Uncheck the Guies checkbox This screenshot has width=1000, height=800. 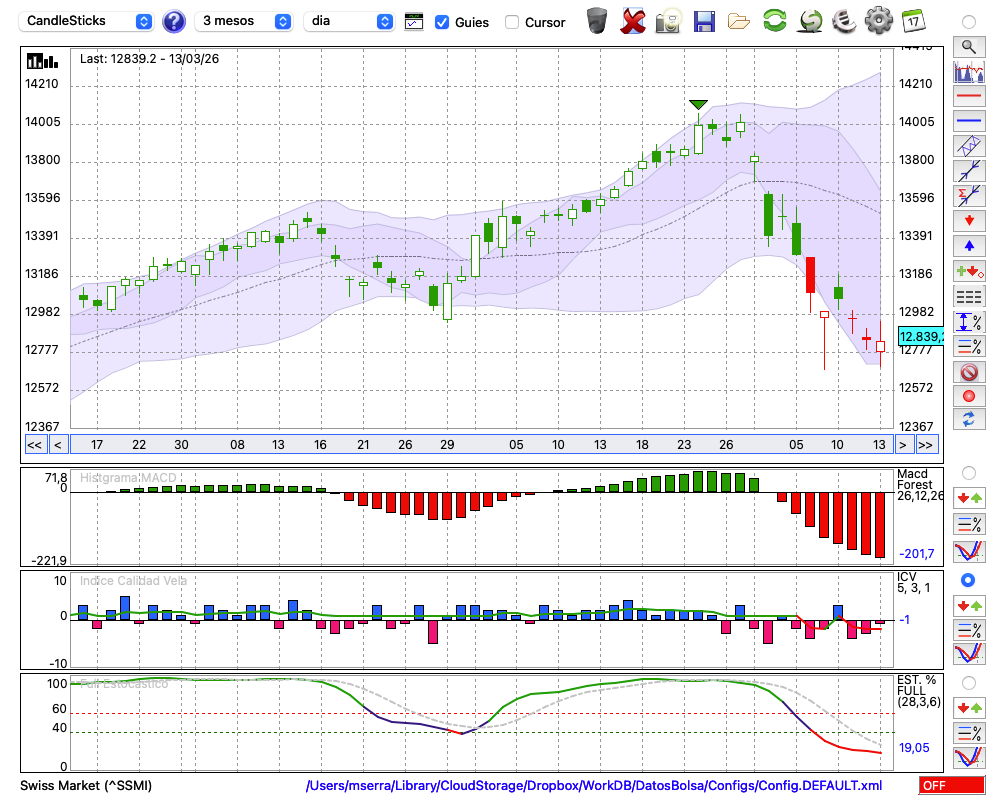click(442, 22)
